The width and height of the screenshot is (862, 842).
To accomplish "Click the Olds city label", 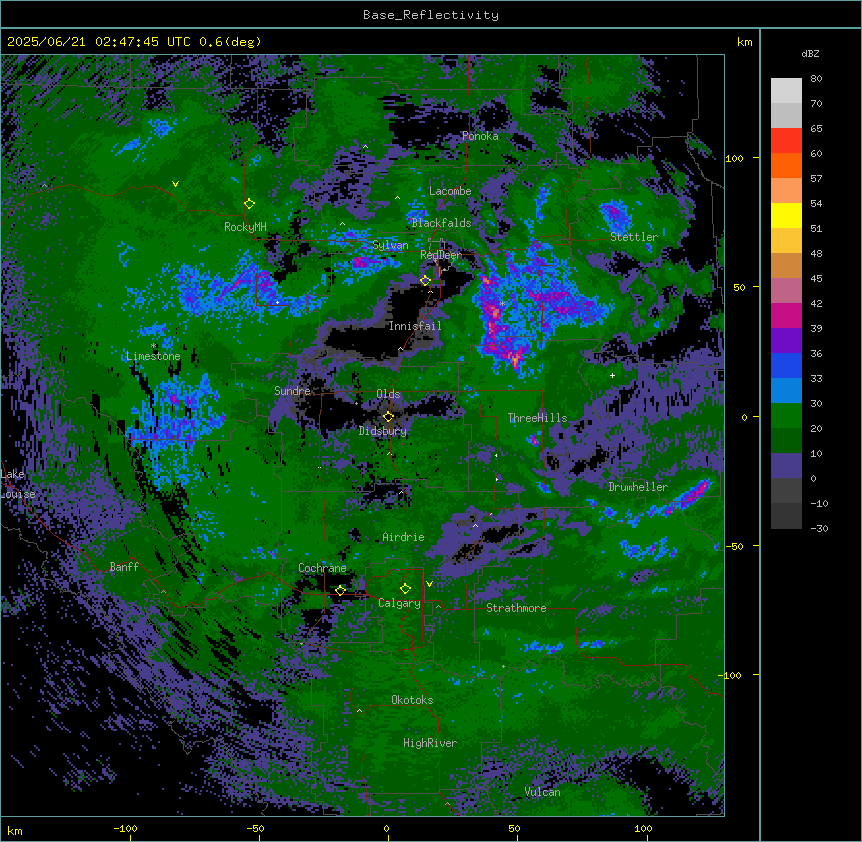I will tap(388, 394).
